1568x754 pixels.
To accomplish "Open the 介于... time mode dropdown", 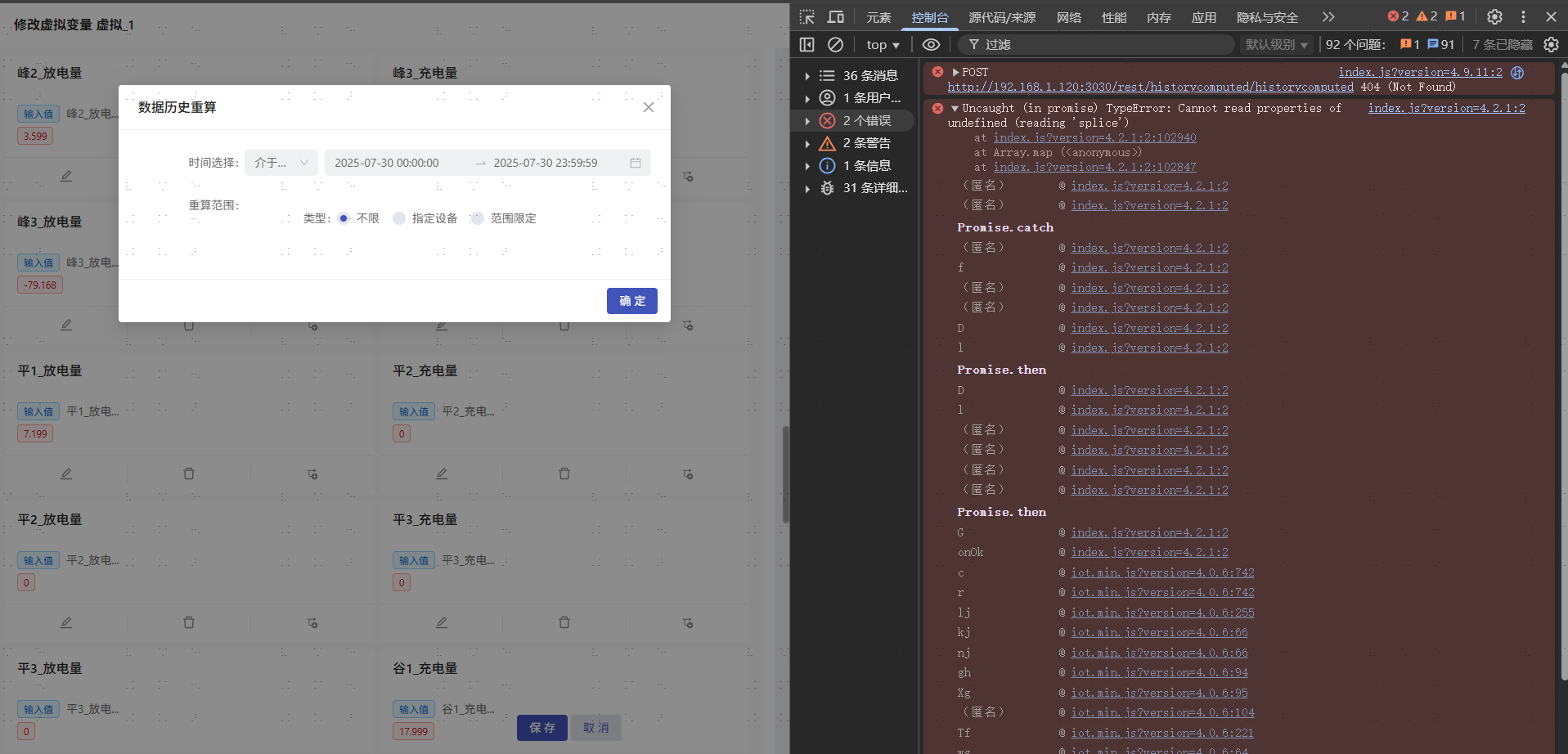I will (281, 163).
